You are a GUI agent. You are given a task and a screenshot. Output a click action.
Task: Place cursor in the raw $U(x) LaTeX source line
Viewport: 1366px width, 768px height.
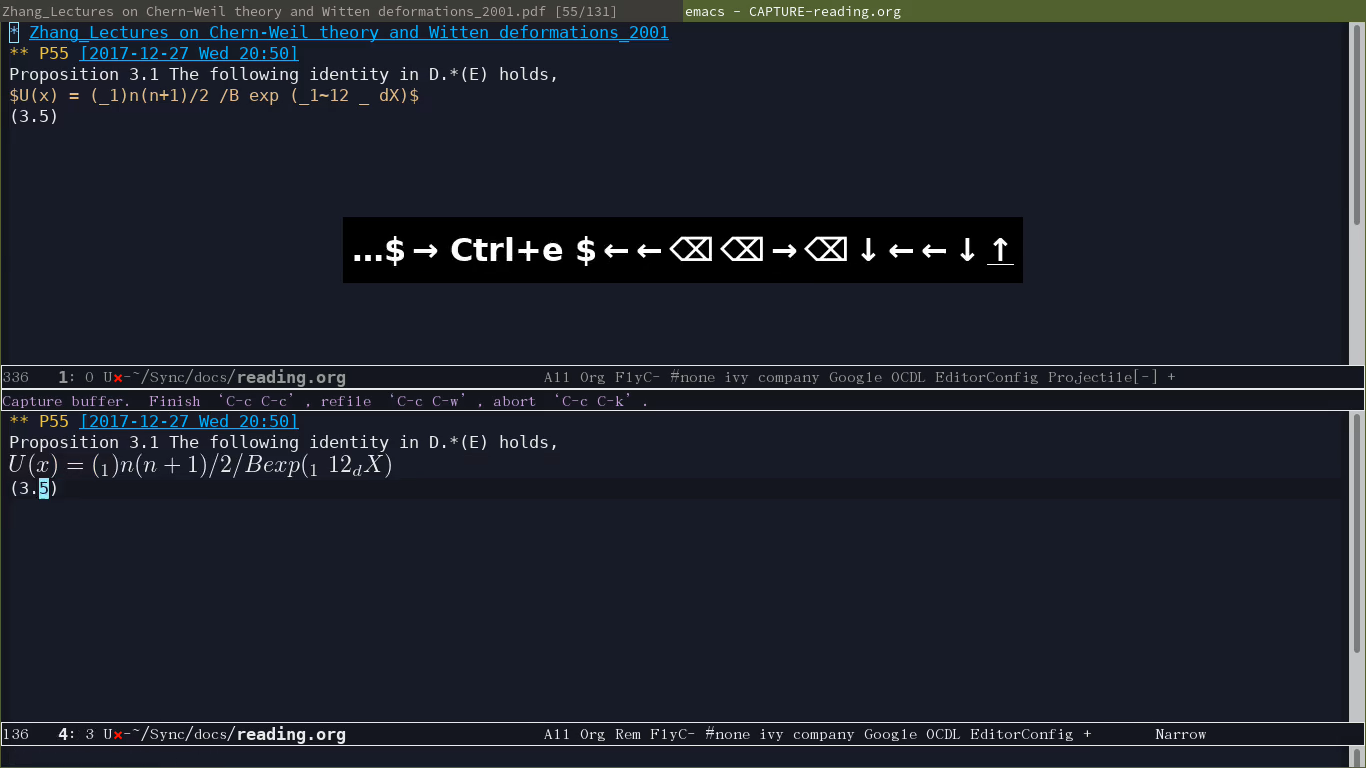tap(213, 96)
